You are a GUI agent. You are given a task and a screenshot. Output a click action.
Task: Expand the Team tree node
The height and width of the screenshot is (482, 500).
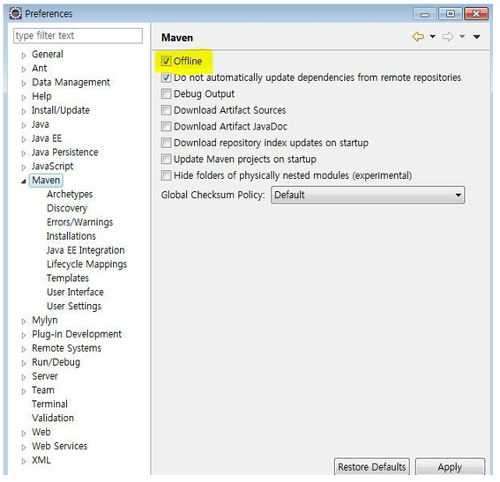(x=24, y=391)
